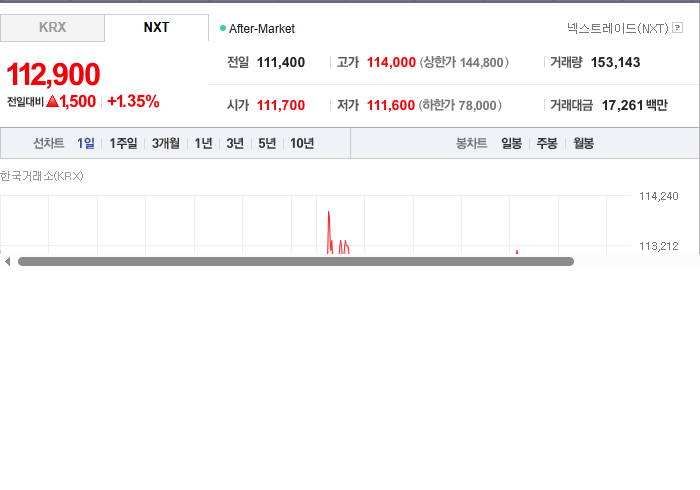Show the 일봉 daily candle chart
Image resolution: width=700 pixels, height=490 pixels.
(x=511, y=143)
